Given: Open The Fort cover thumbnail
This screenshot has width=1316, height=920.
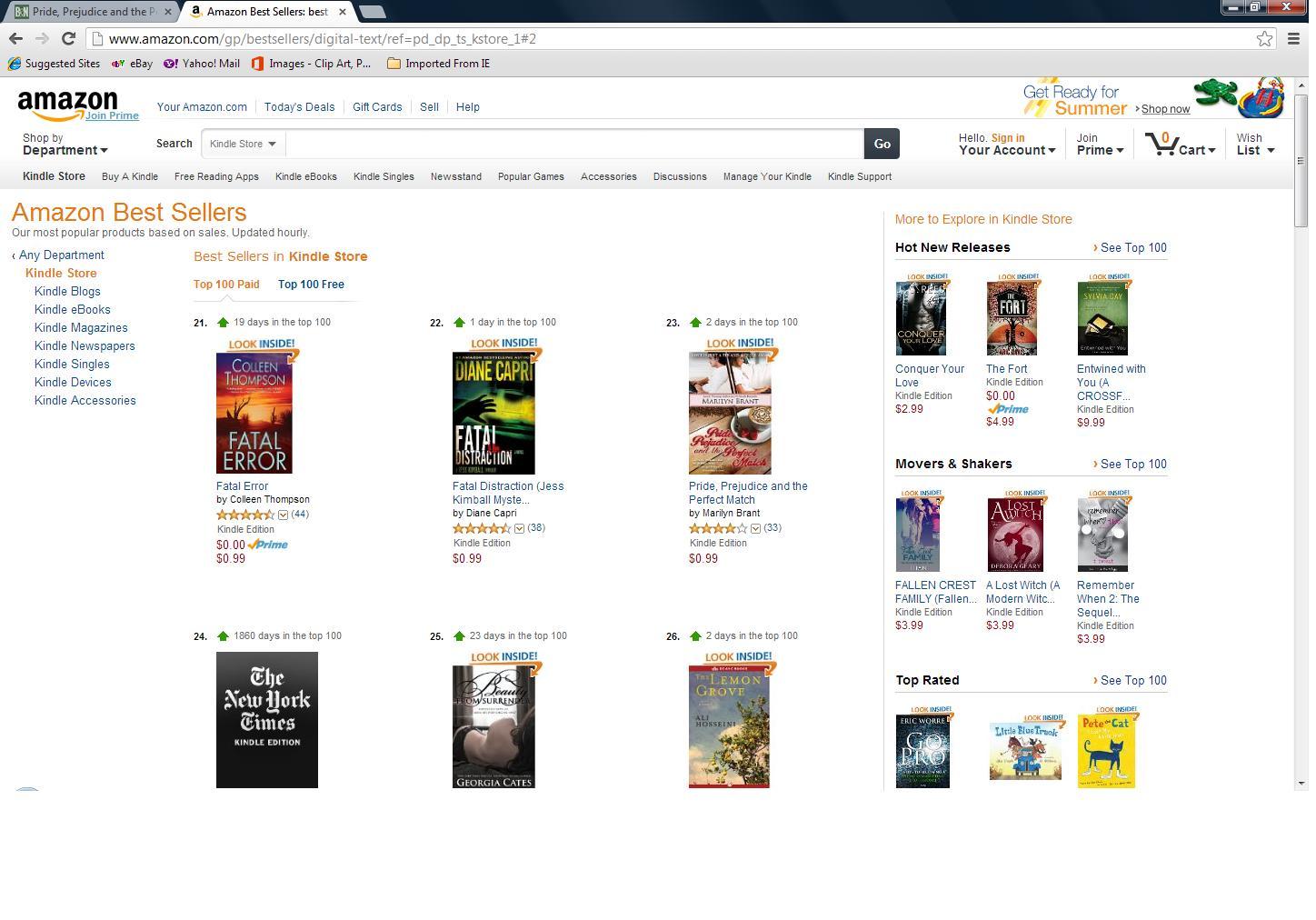Looking at the screenshot, I should coord(1012,317).
